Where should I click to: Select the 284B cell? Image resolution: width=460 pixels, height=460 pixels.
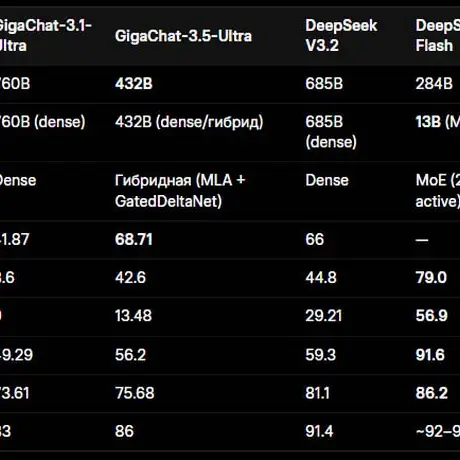(x=434, y=84)
